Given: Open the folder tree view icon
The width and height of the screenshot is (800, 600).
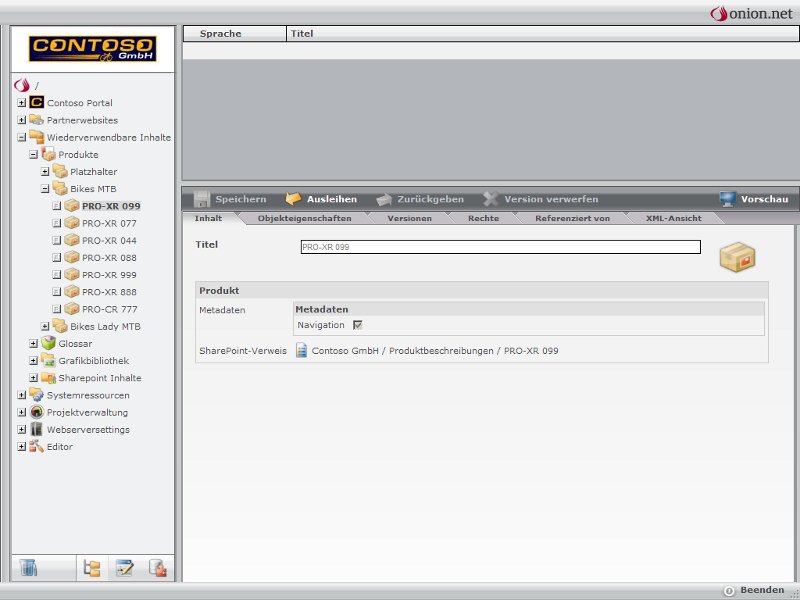Looking at the screenshot, I should 92,568.
